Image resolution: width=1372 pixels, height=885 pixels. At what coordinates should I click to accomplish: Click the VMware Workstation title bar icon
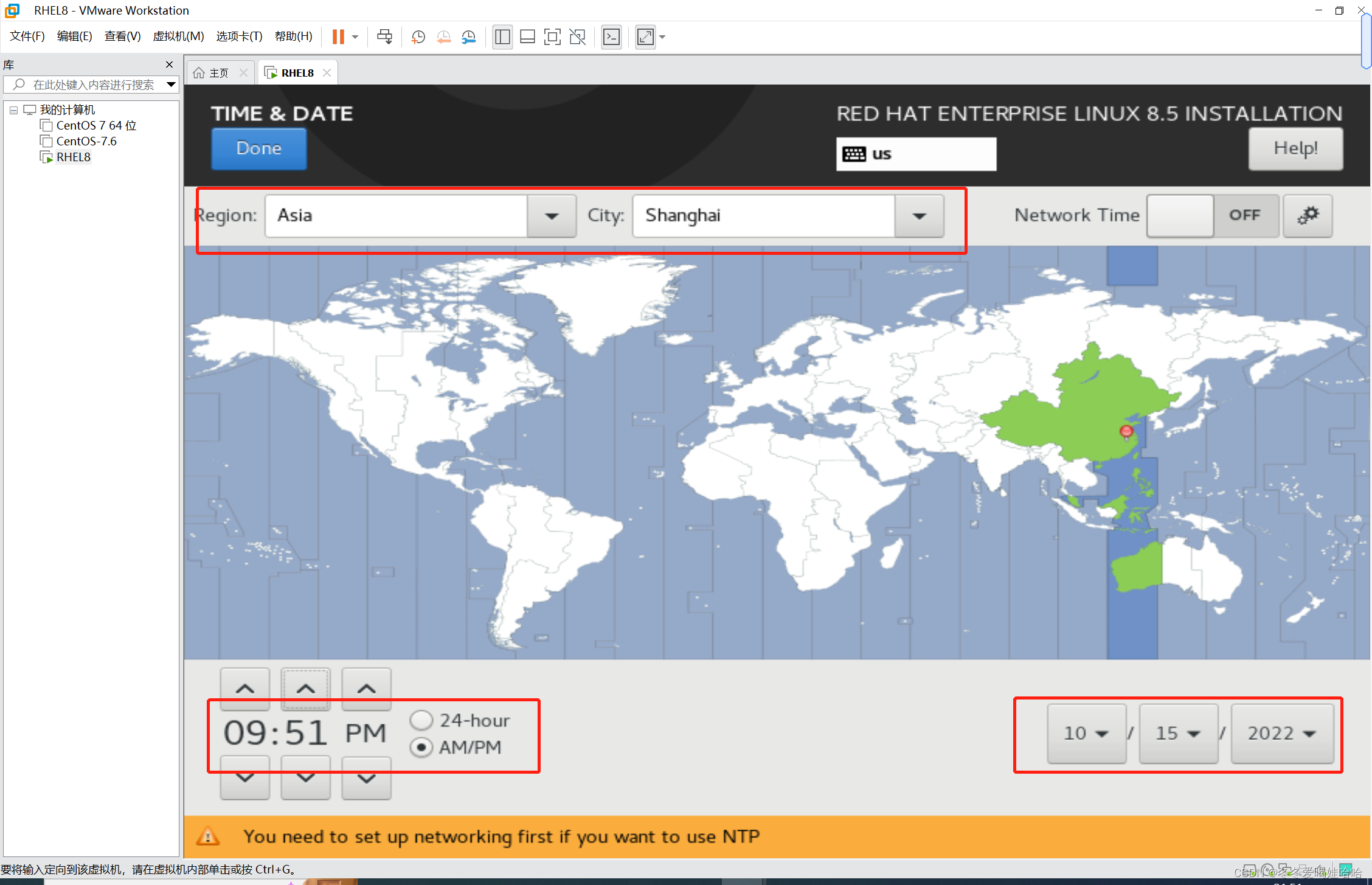[12, 10]
